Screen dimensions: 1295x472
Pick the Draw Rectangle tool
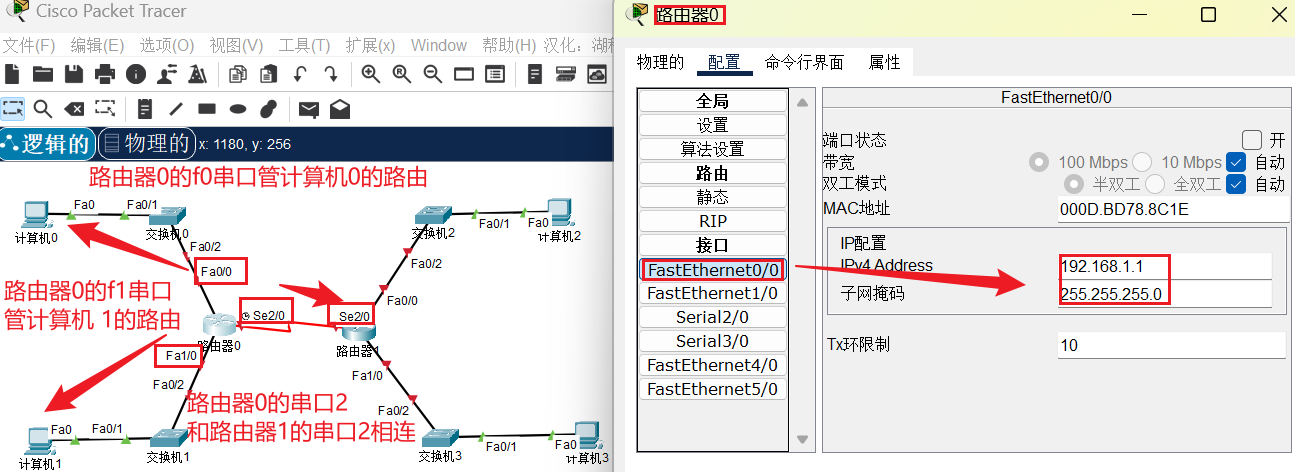(207, 109)
